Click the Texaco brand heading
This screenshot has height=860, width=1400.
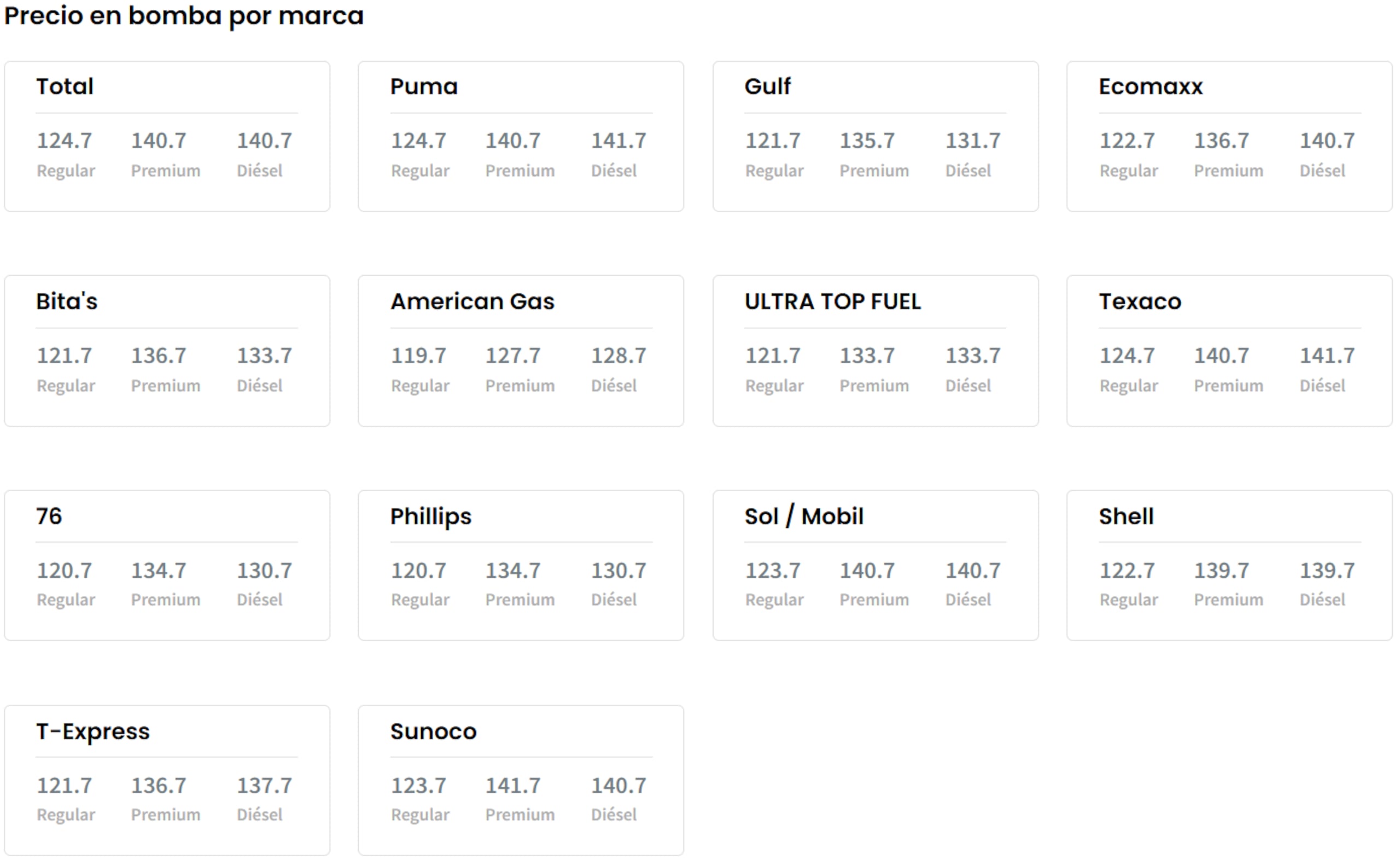click(1140, 301)
